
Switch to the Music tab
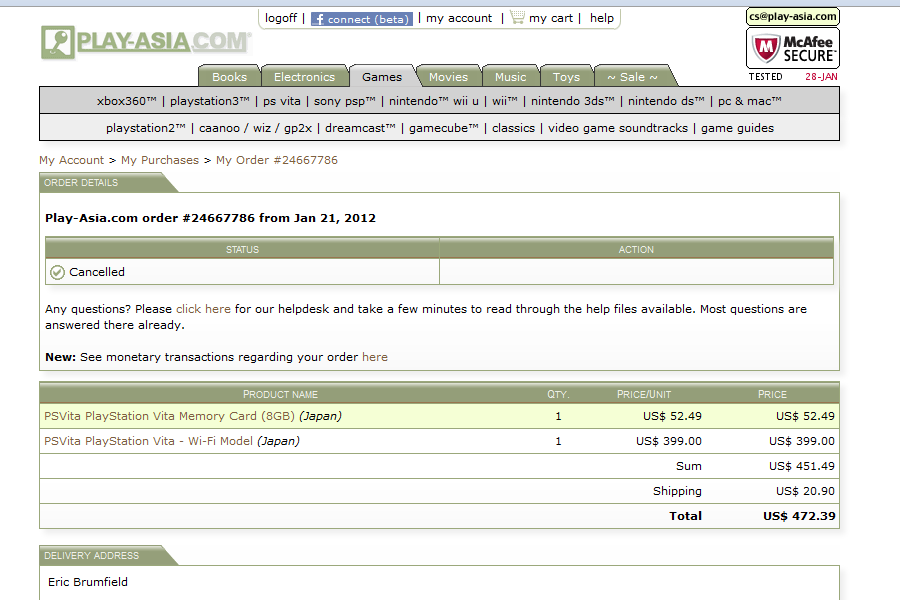[x=510, y=76]
